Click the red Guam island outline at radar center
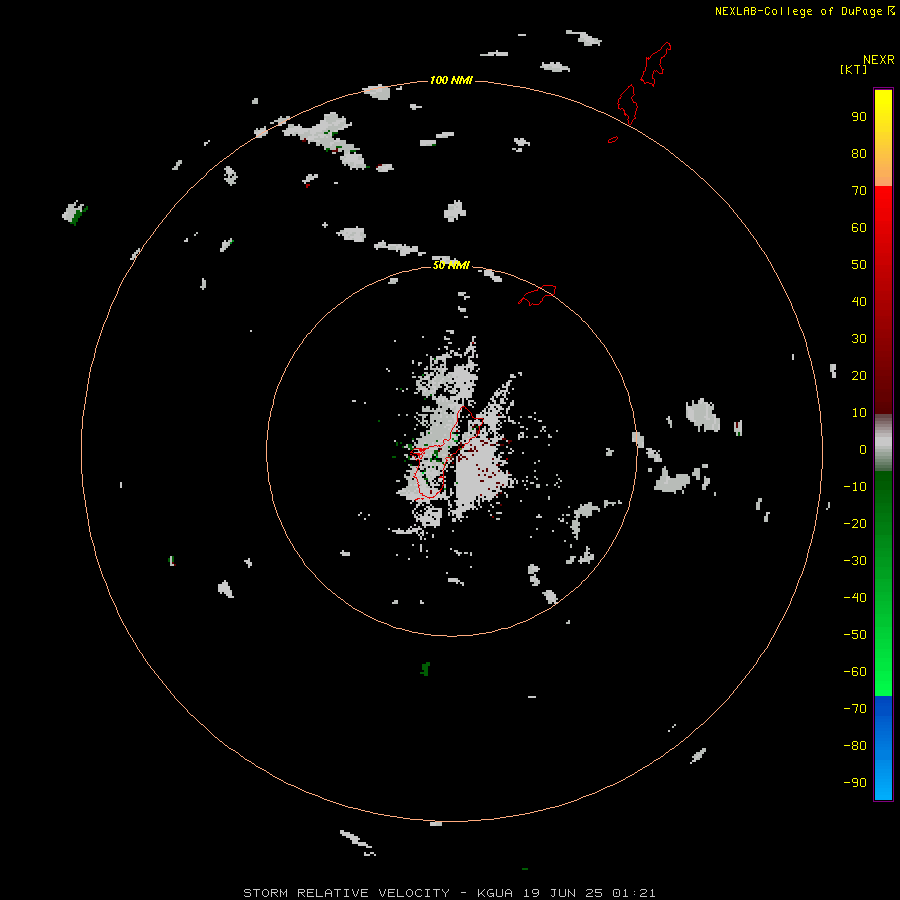 (446, 452)
